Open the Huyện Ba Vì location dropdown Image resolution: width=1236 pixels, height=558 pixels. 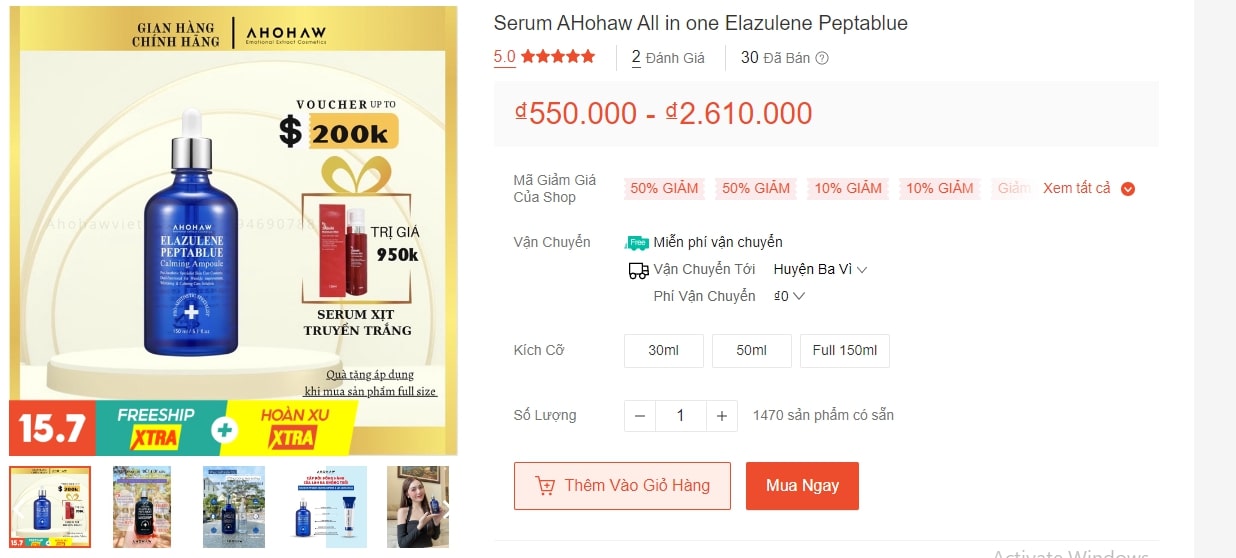point(820,270)
